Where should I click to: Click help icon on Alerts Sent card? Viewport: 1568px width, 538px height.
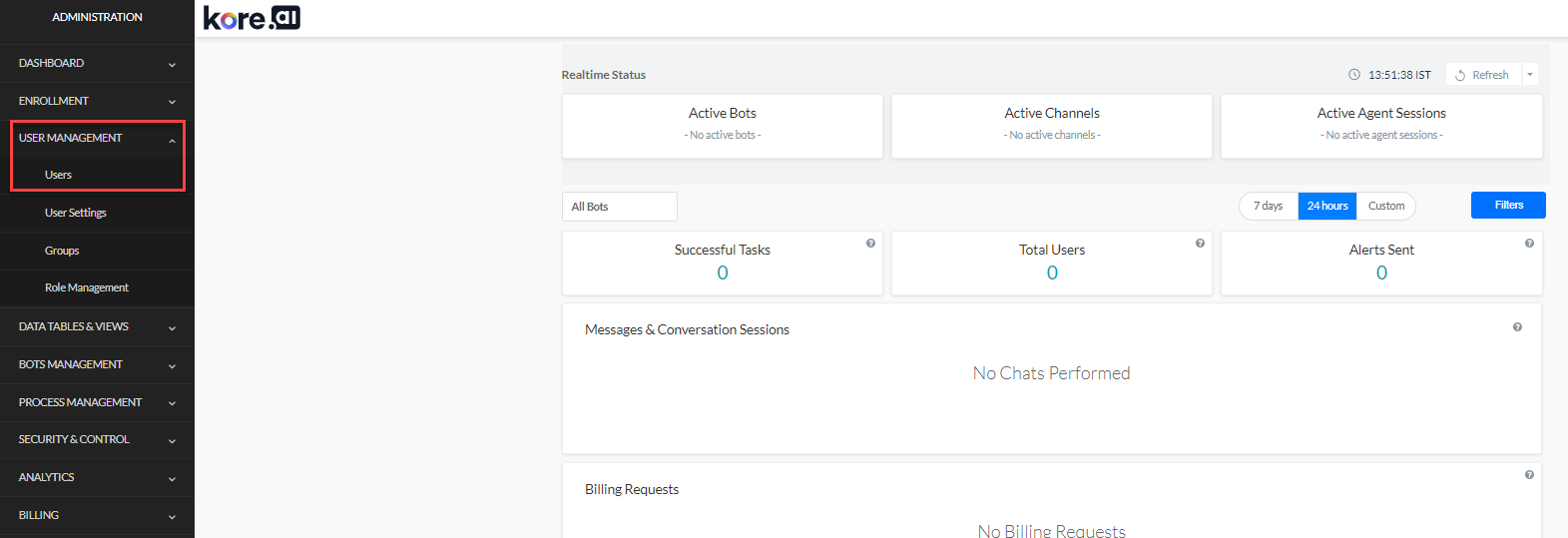click(x=1529, y=244)
